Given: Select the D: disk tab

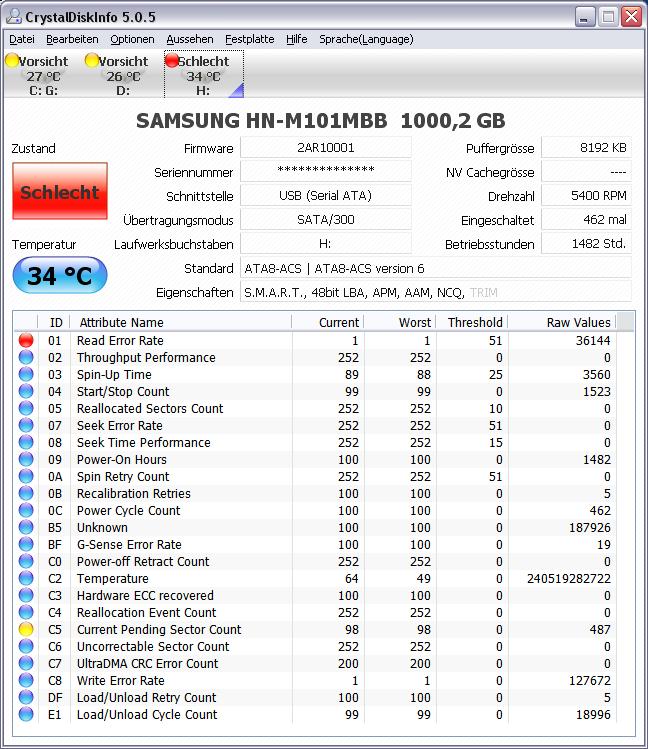Looking at the screenshot, I should pyautogui.click(x=123, y=75).
